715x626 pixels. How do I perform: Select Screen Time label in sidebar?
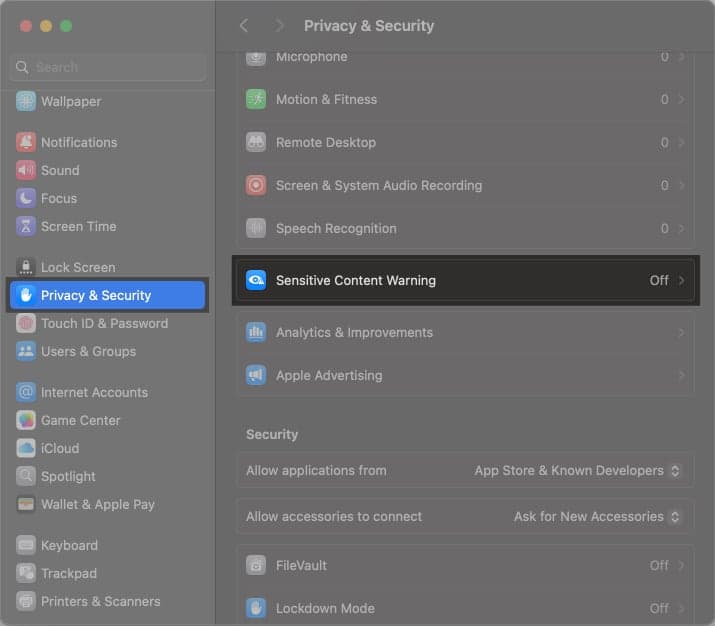click(78, 227)
